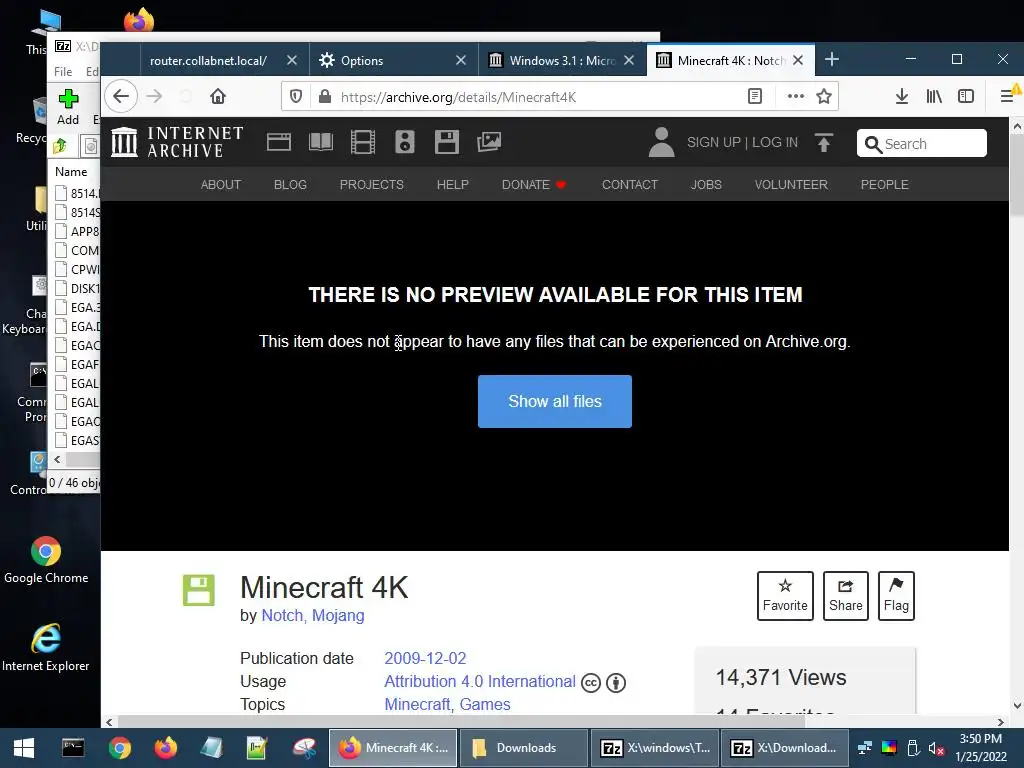Click publication date 2009-12-02 link
The image size is (1024, 768).
coord(425,658)
